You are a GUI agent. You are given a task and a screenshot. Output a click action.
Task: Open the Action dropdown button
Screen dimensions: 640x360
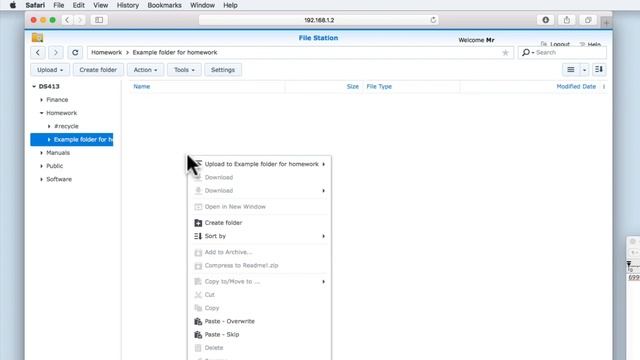pos(145,70)
